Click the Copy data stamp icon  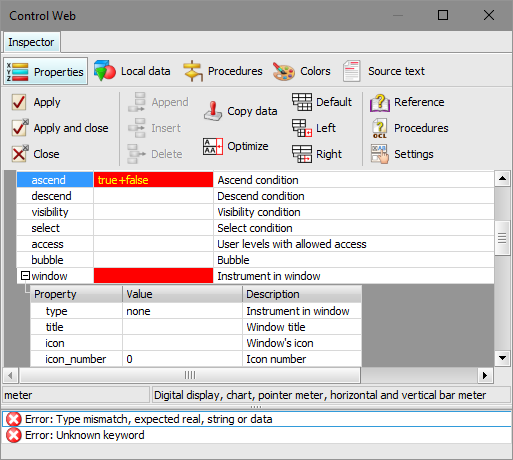tap(213, 111)
